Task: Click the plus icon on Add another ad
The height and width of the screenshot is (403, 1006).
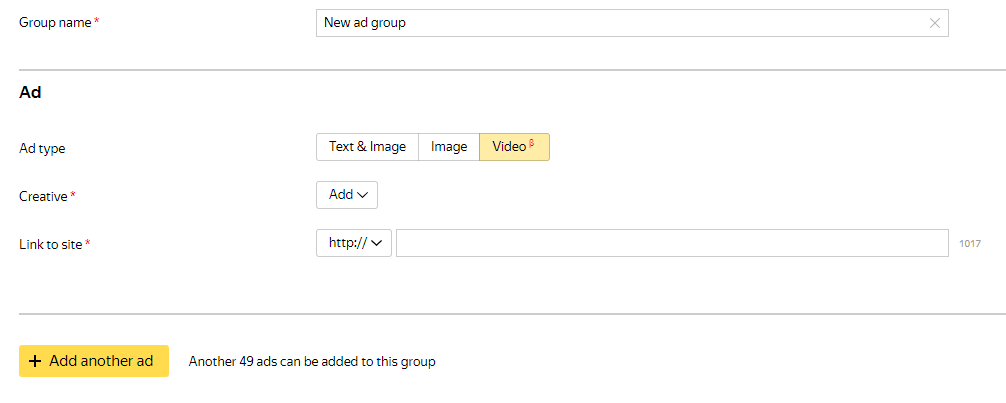Action: click(35, 361)
